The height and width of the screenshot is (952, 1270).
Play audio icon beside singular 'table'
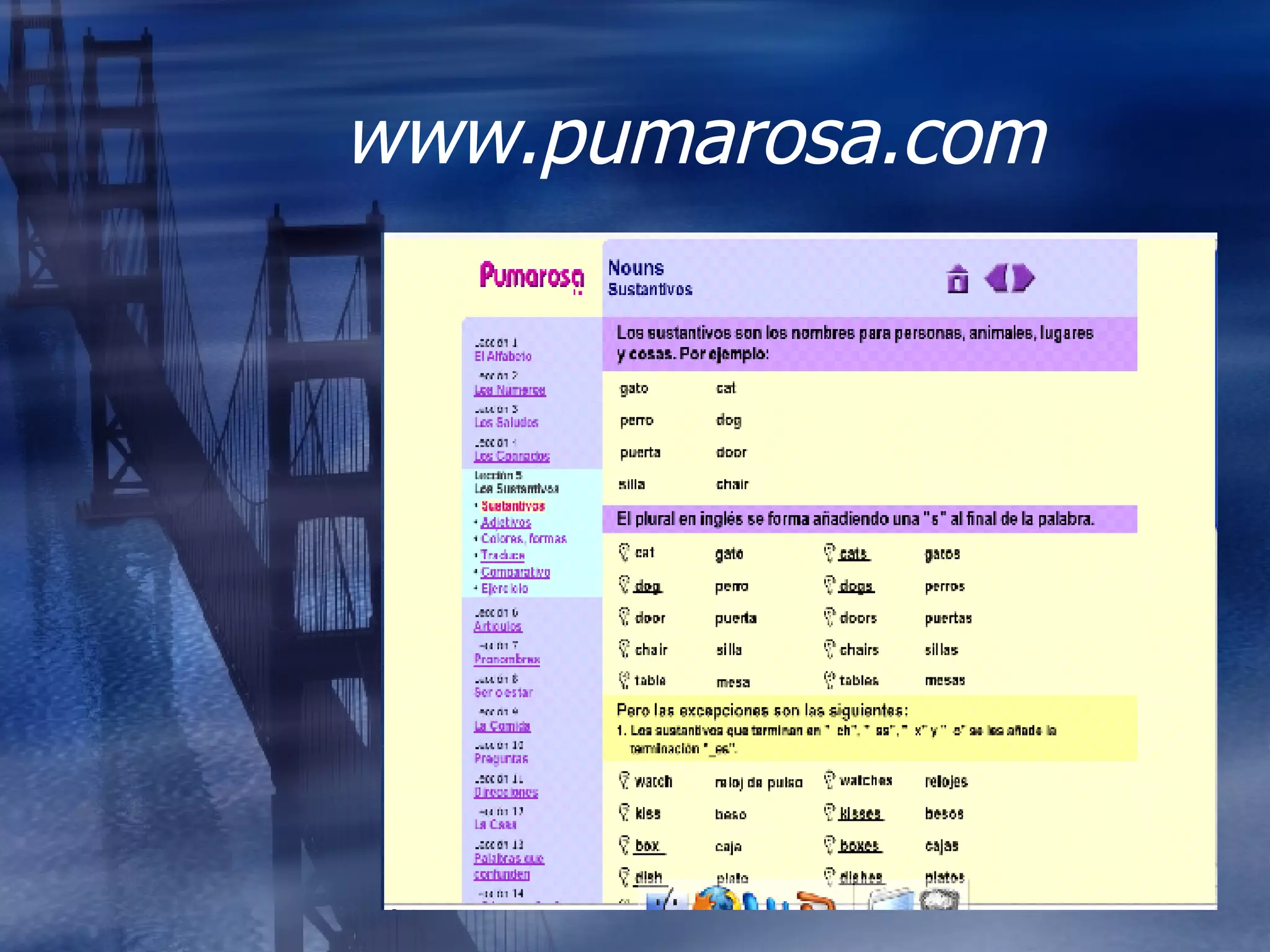pyautogui.click(x=624, y=680)
